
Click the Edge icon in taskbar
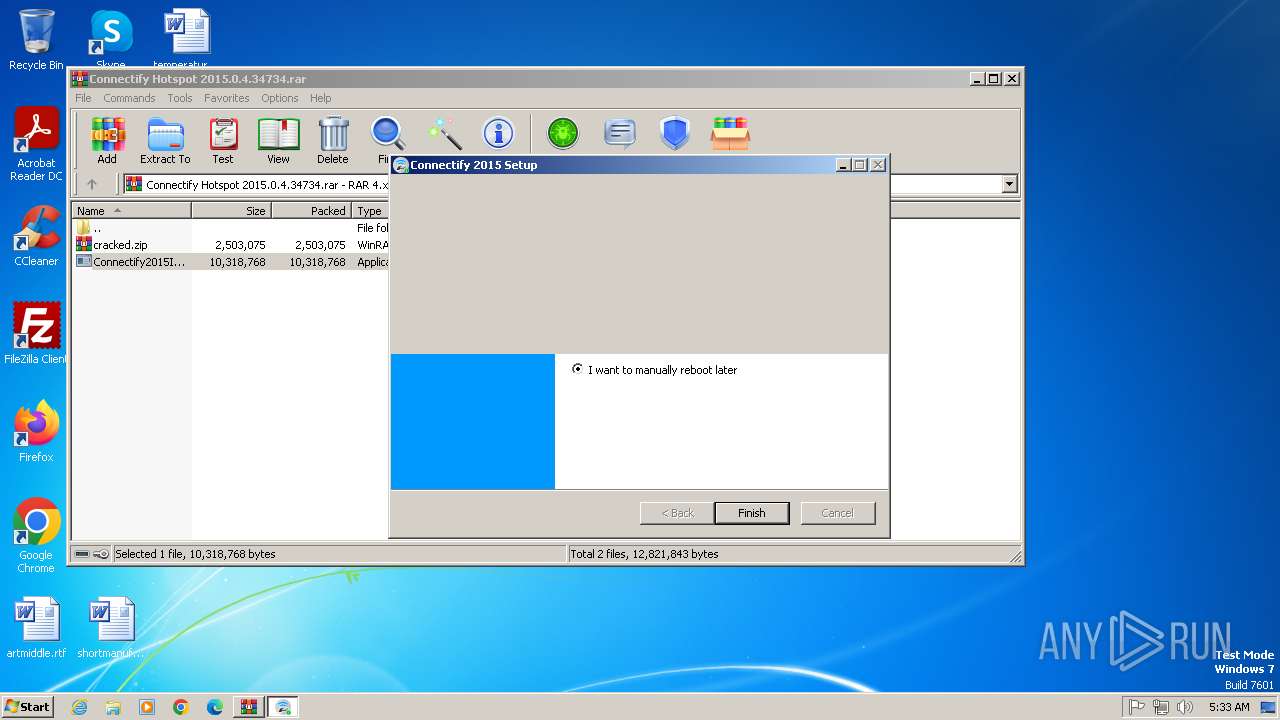coord(215,707)
